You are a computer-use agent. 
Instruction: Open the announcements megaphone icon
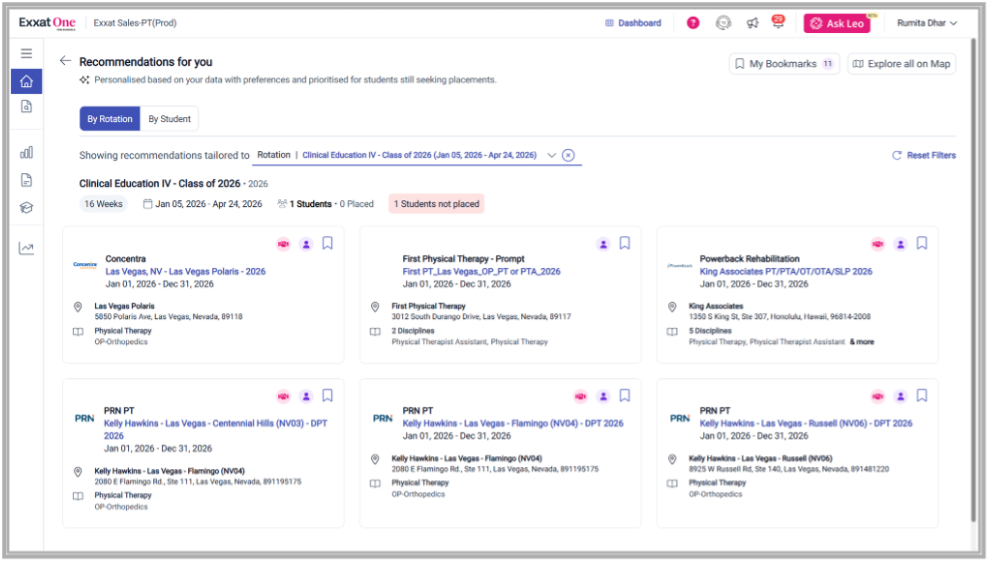point(752,23)
